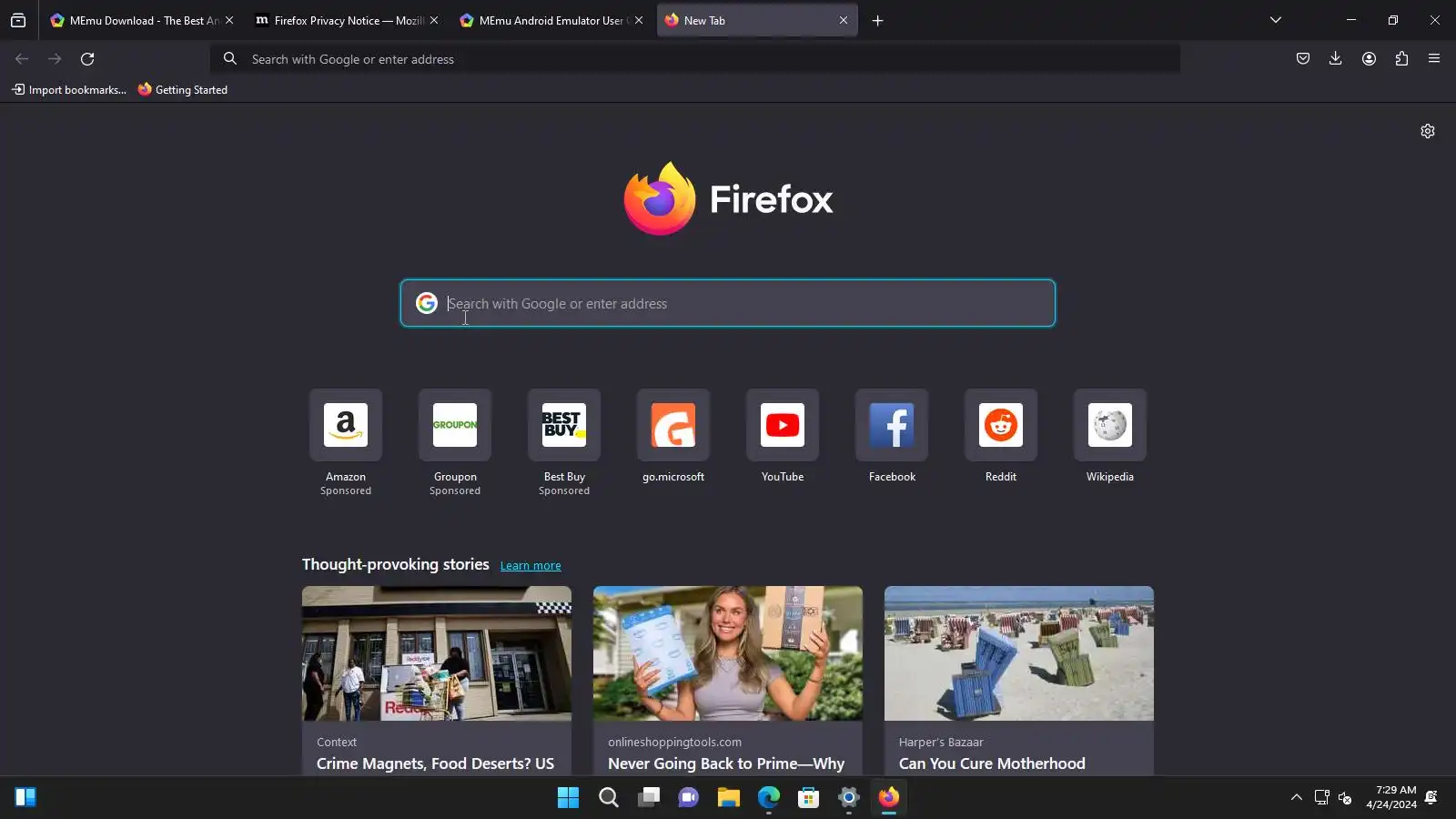1456x819 pixels.
Task: Open Task View on the taskbar
Action: [649, 798]
